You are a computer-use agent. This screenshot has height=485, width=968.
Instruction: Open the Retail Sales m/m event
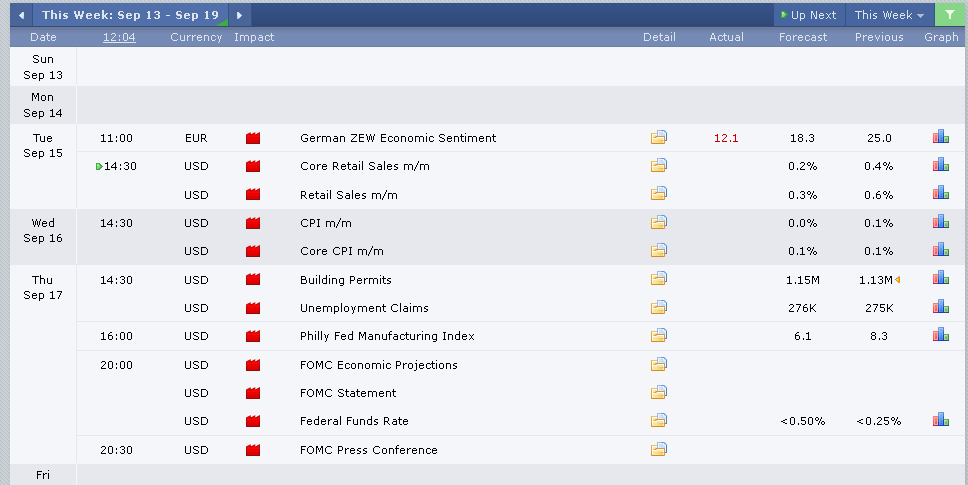349,195
